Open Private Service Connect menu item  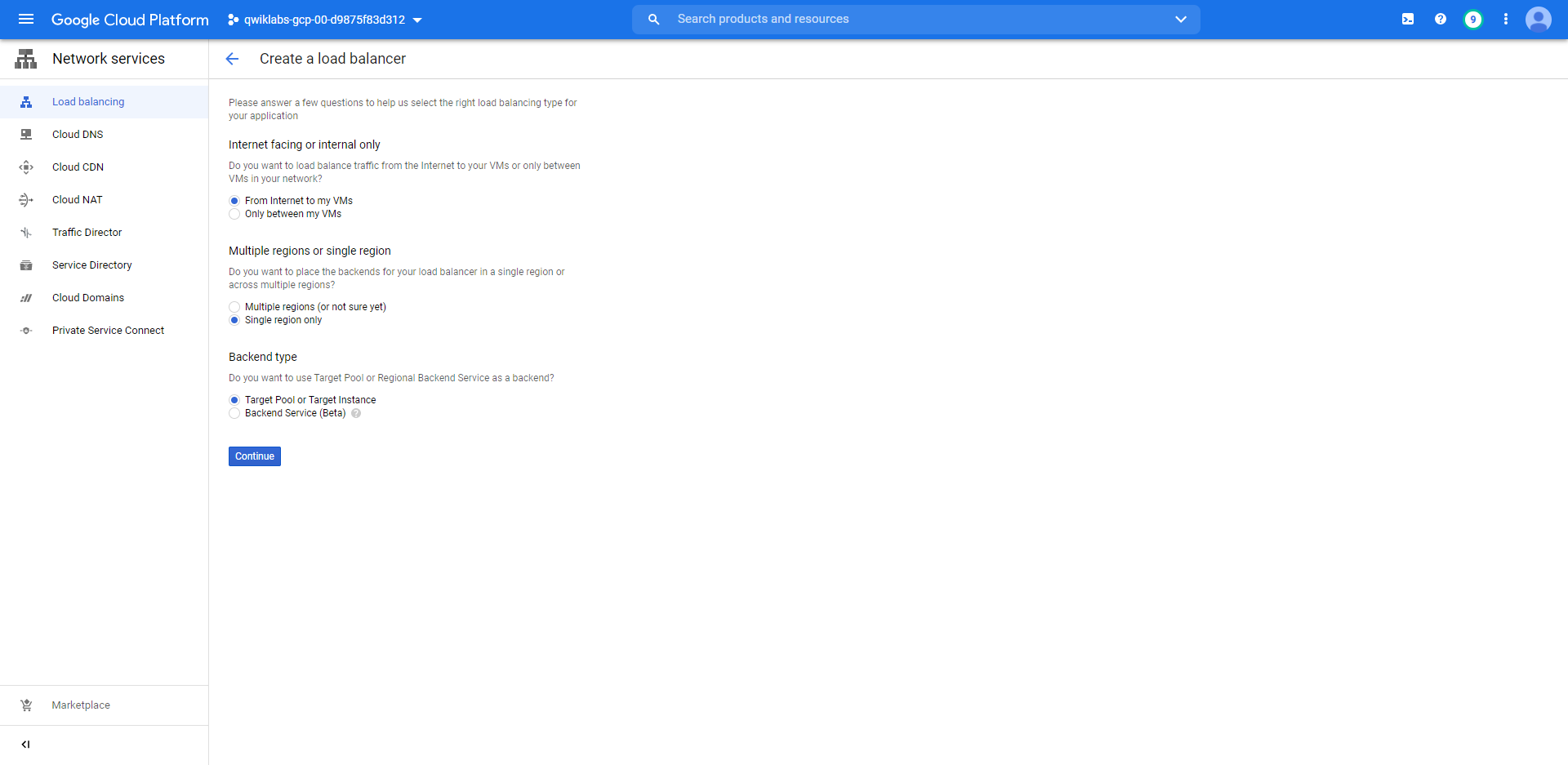pos(105,331)
